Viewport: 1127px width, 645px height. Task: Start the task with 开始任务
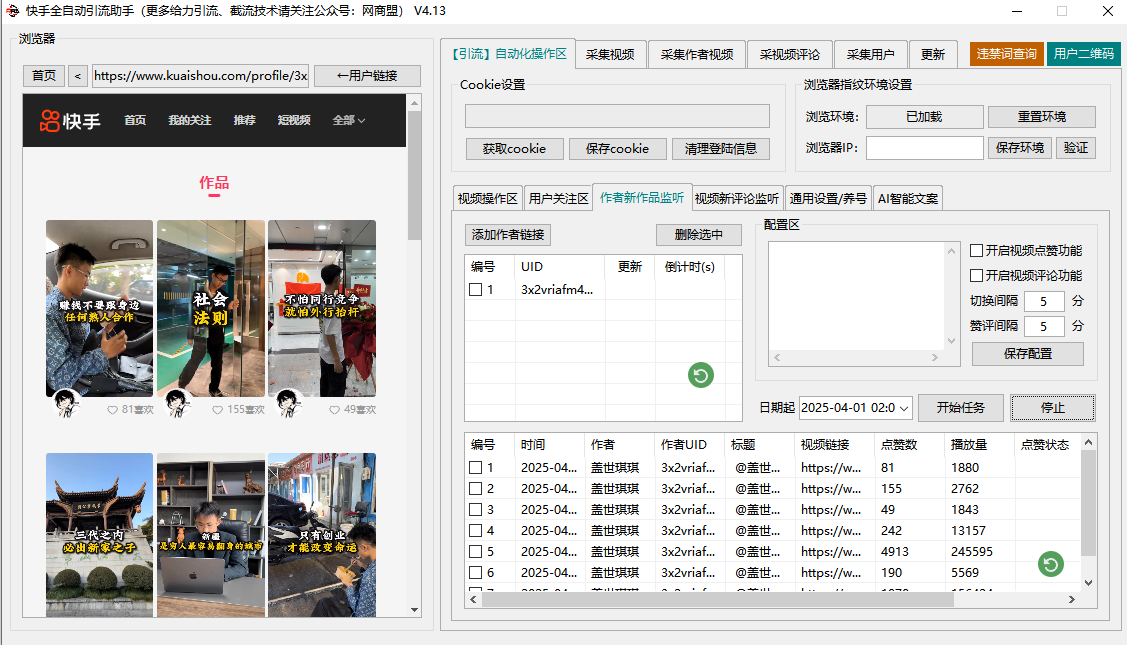pos(961,408)
